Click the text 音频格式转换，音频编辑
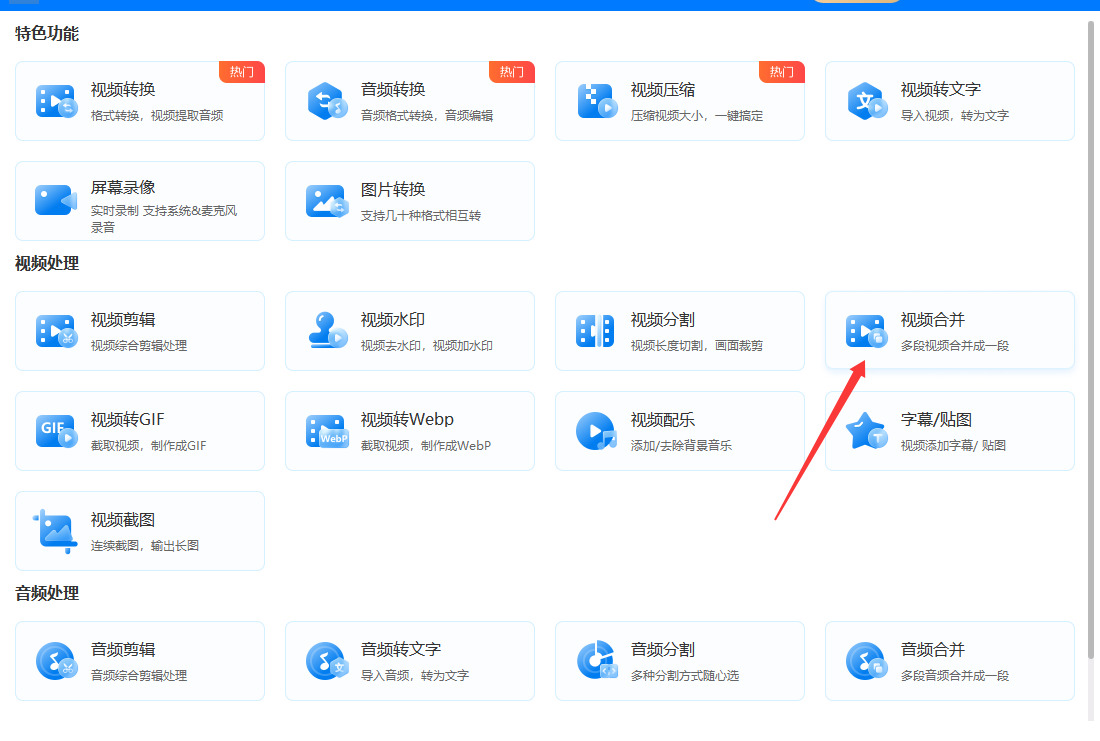This screenshot has height=741, width=1100. 427,116
